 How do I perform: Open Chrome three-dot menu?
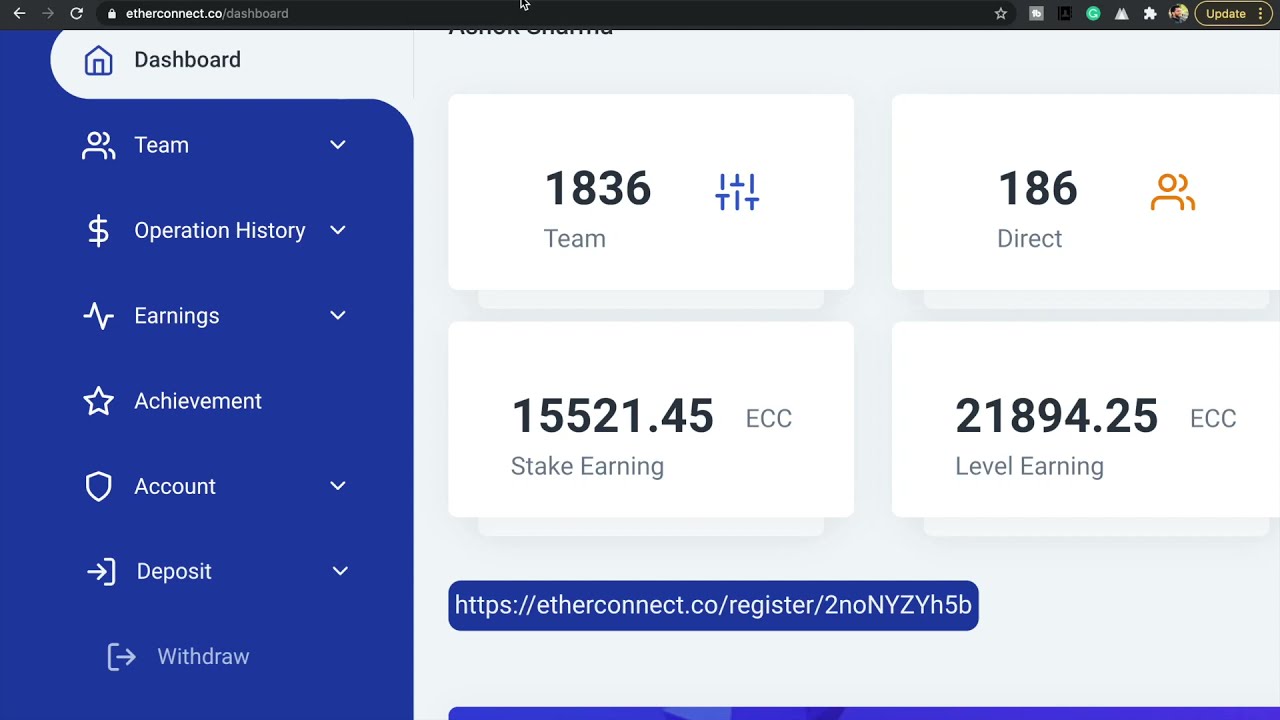[x=1261, y=13]
